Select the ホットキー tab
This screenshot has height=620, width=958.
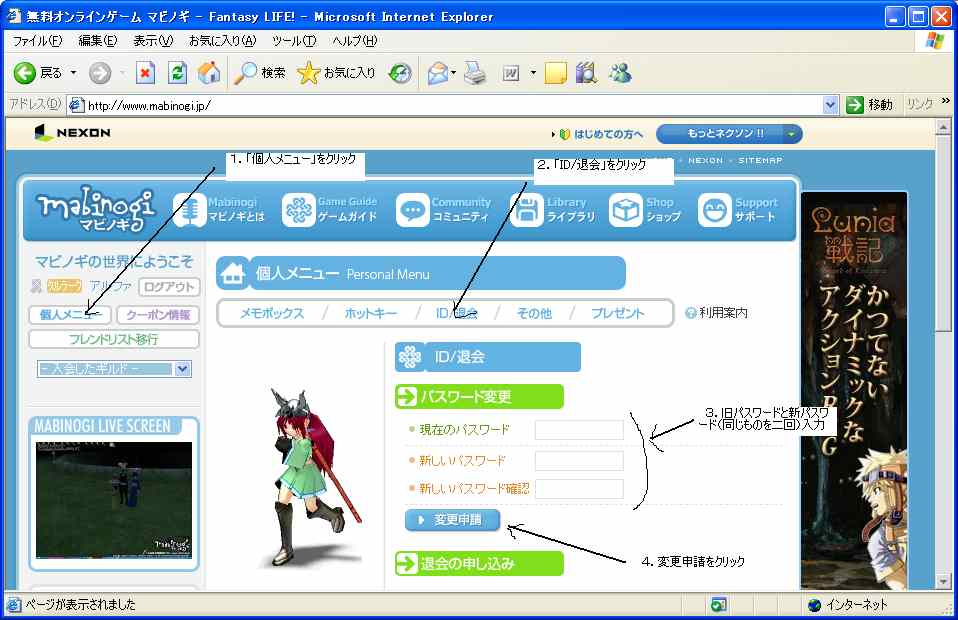370,313
